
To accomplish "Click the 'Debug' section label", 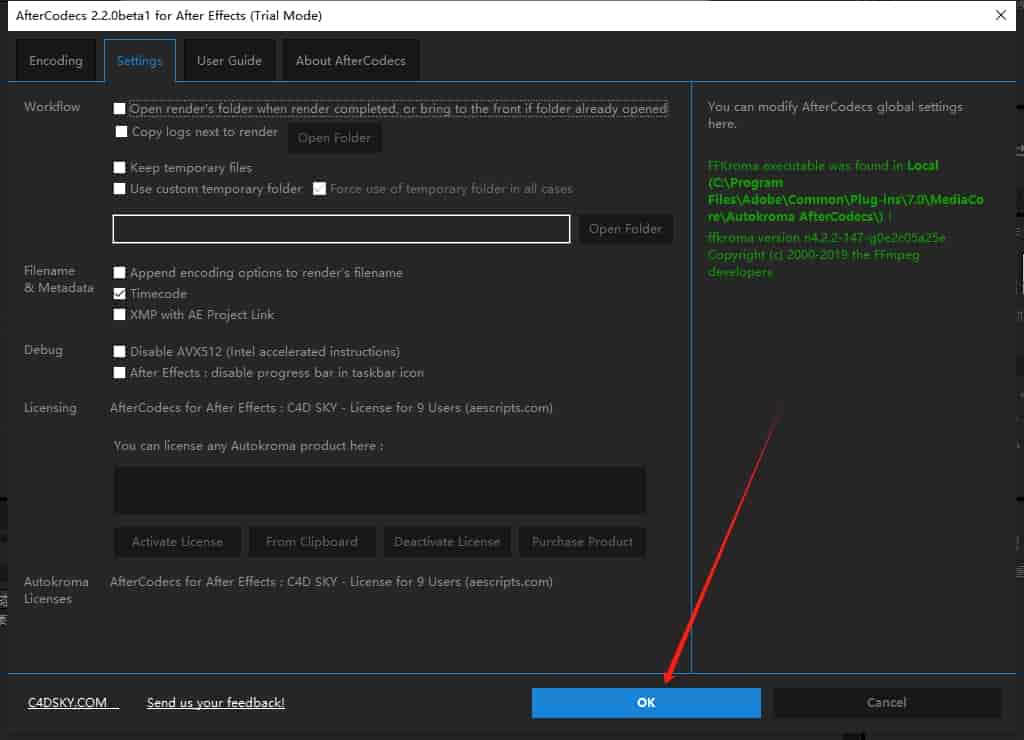I will pos(44,350).
